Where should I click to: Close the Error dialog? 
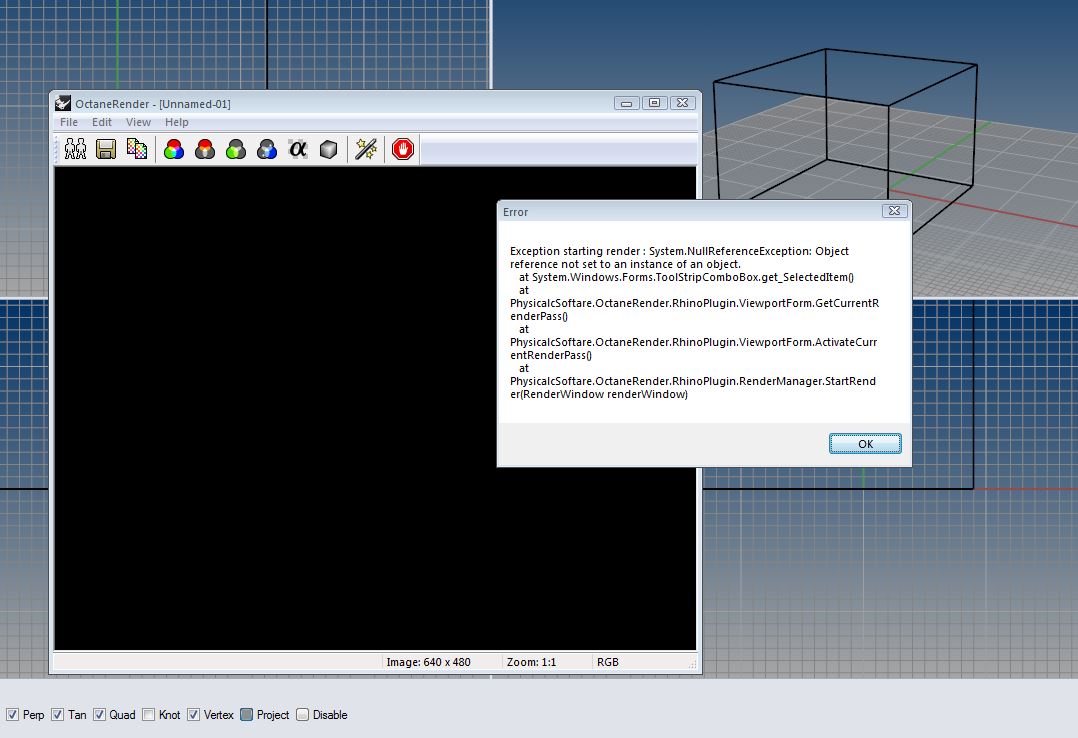click(894, 211)
